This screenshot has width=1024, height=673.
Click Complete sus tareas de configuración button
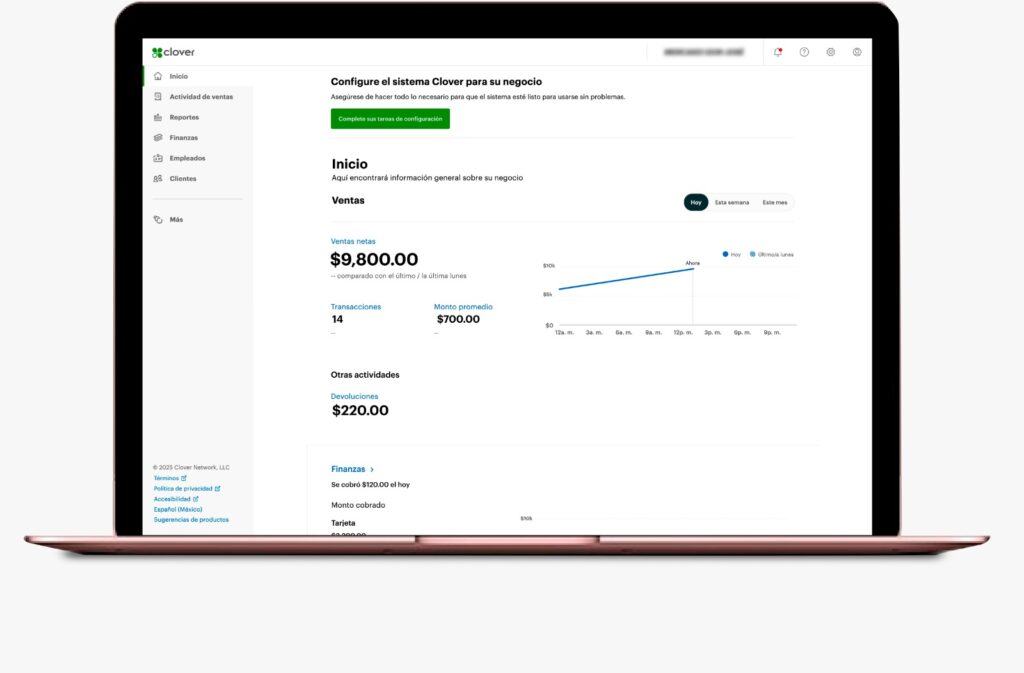[390, 118]
